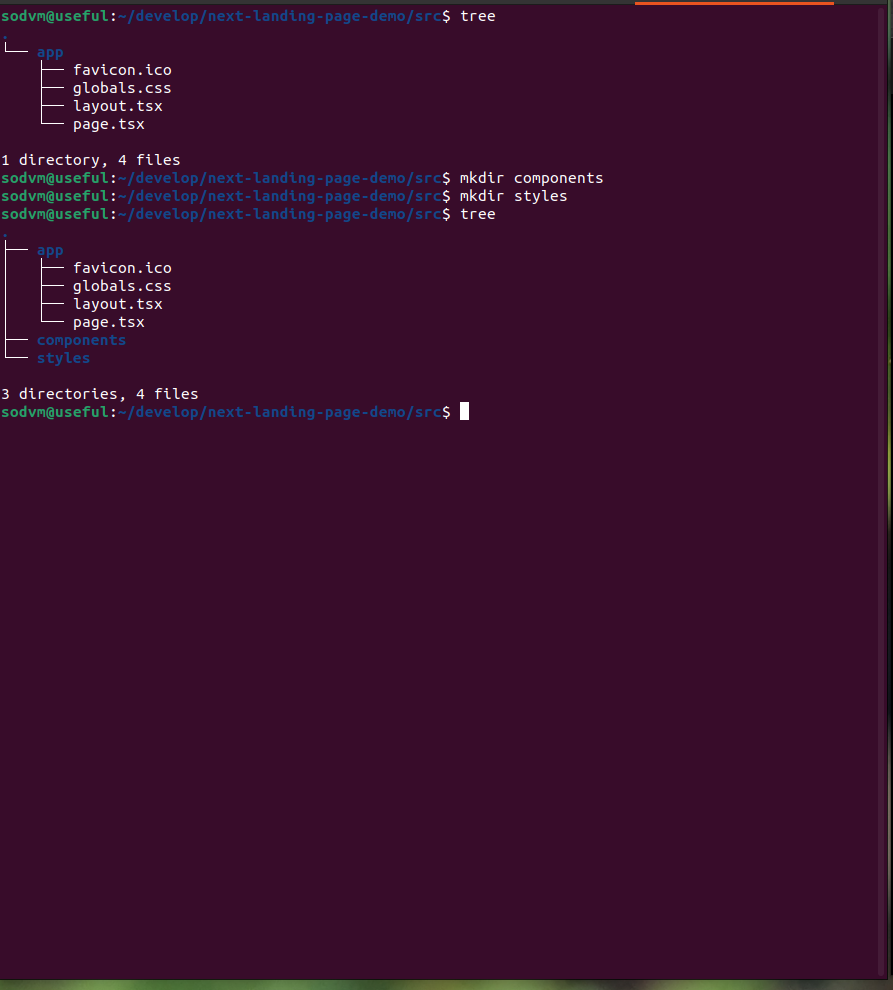The width and height of the screenshot is (893, 990).
Task: Select the app folder in the second tree output
Action: click(49, 250)
